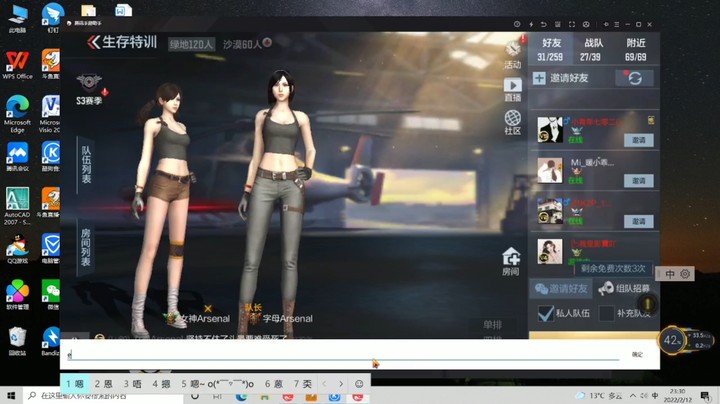
Task: Open the 社区 community globe icon
Action: pos(512,123)
